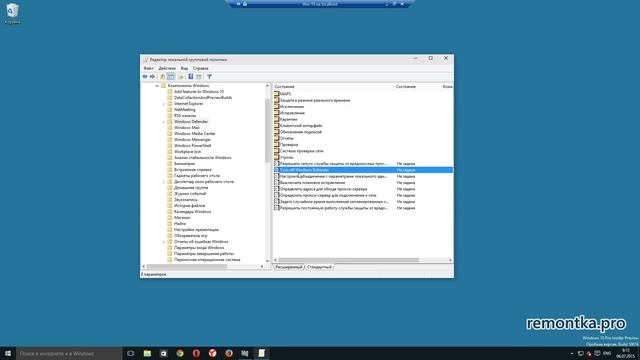Open Task View on the taskbar
The height and width of the screenshot is (360, 640).
click(x=131, y=353)
